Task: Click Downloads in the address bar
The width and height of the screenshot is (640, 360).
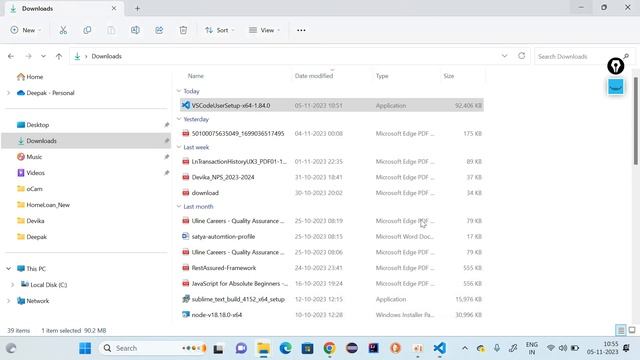Action: coord(107,56)
